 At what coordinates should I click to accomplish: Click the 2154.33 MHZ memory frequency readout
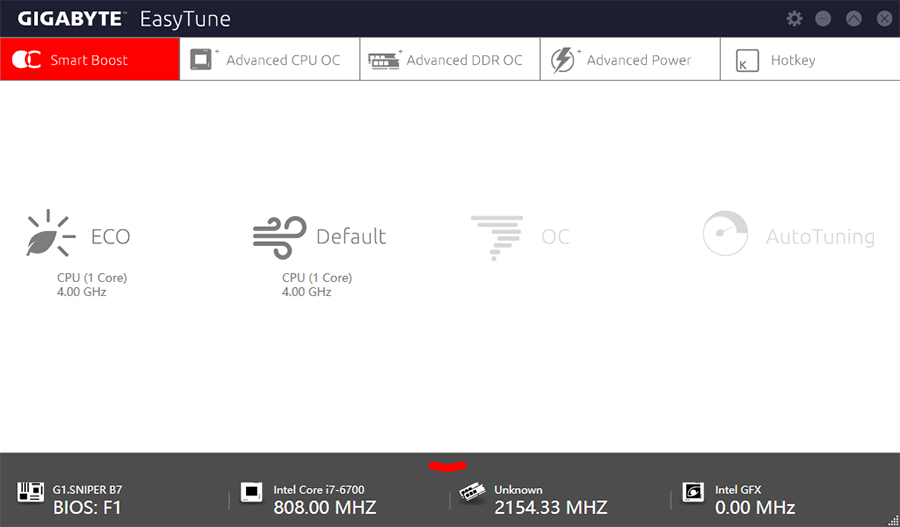(550, 507)
